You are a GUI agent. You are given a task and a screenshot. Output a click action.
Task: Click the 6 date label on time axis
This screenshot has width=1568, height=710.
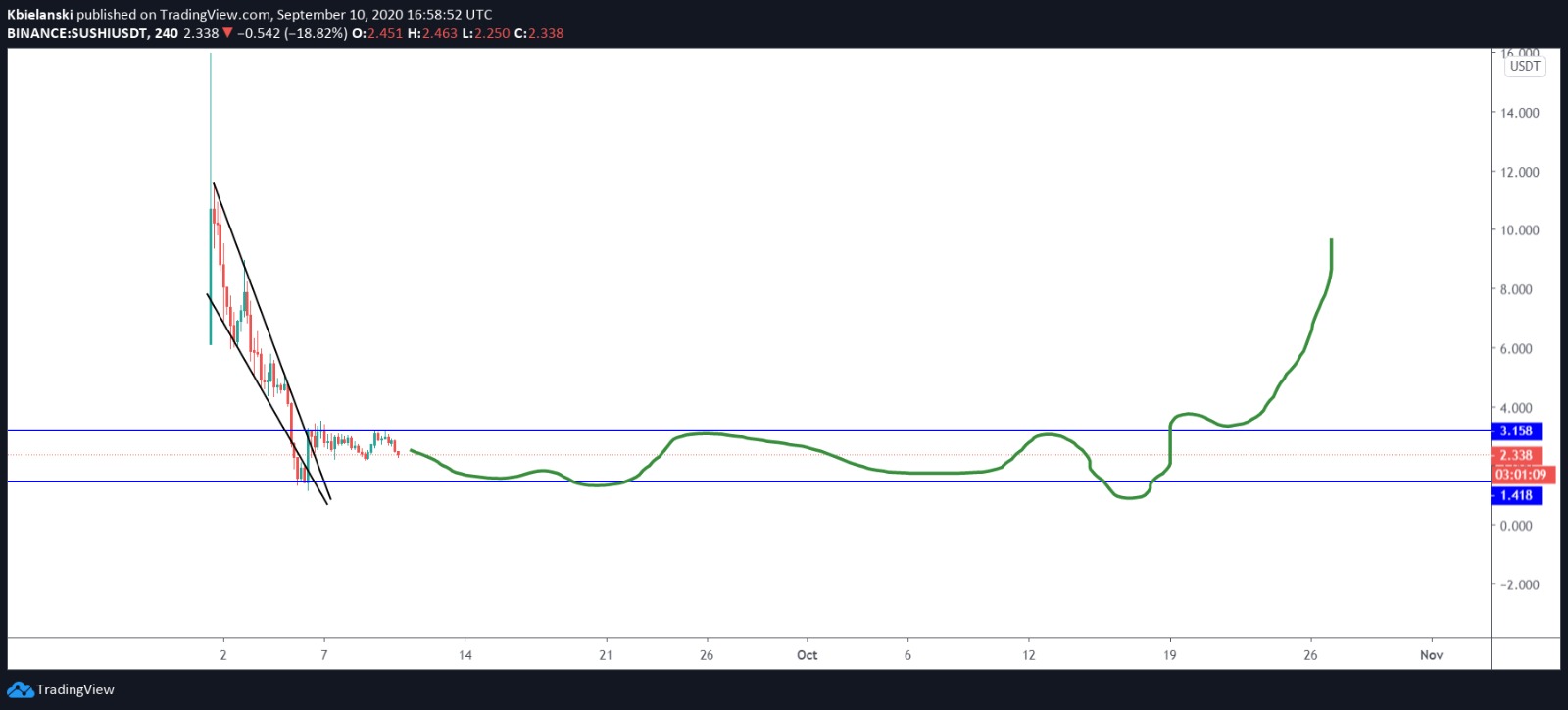[x=907, y=655]
